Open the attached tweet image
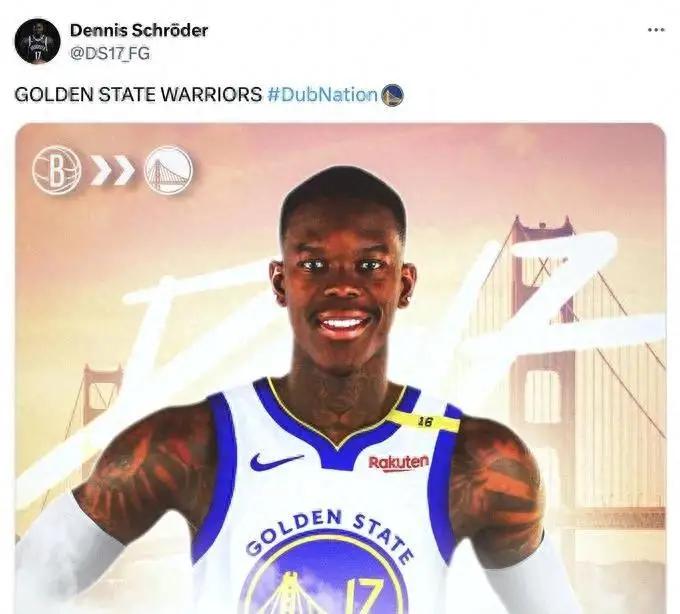Viewport: 680px width, 614px height. tap(340, 369)
